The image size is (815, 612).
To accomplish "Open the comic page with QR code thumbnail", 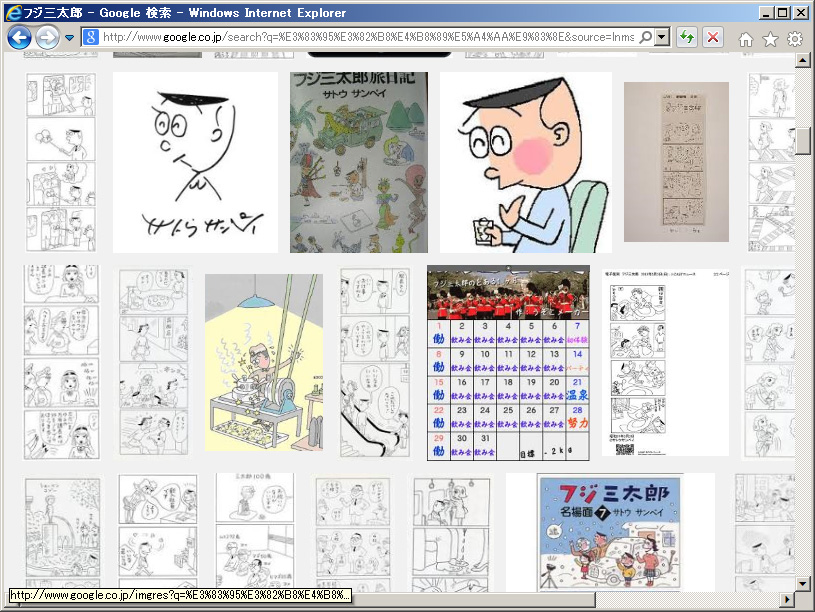I will (665, 362).
